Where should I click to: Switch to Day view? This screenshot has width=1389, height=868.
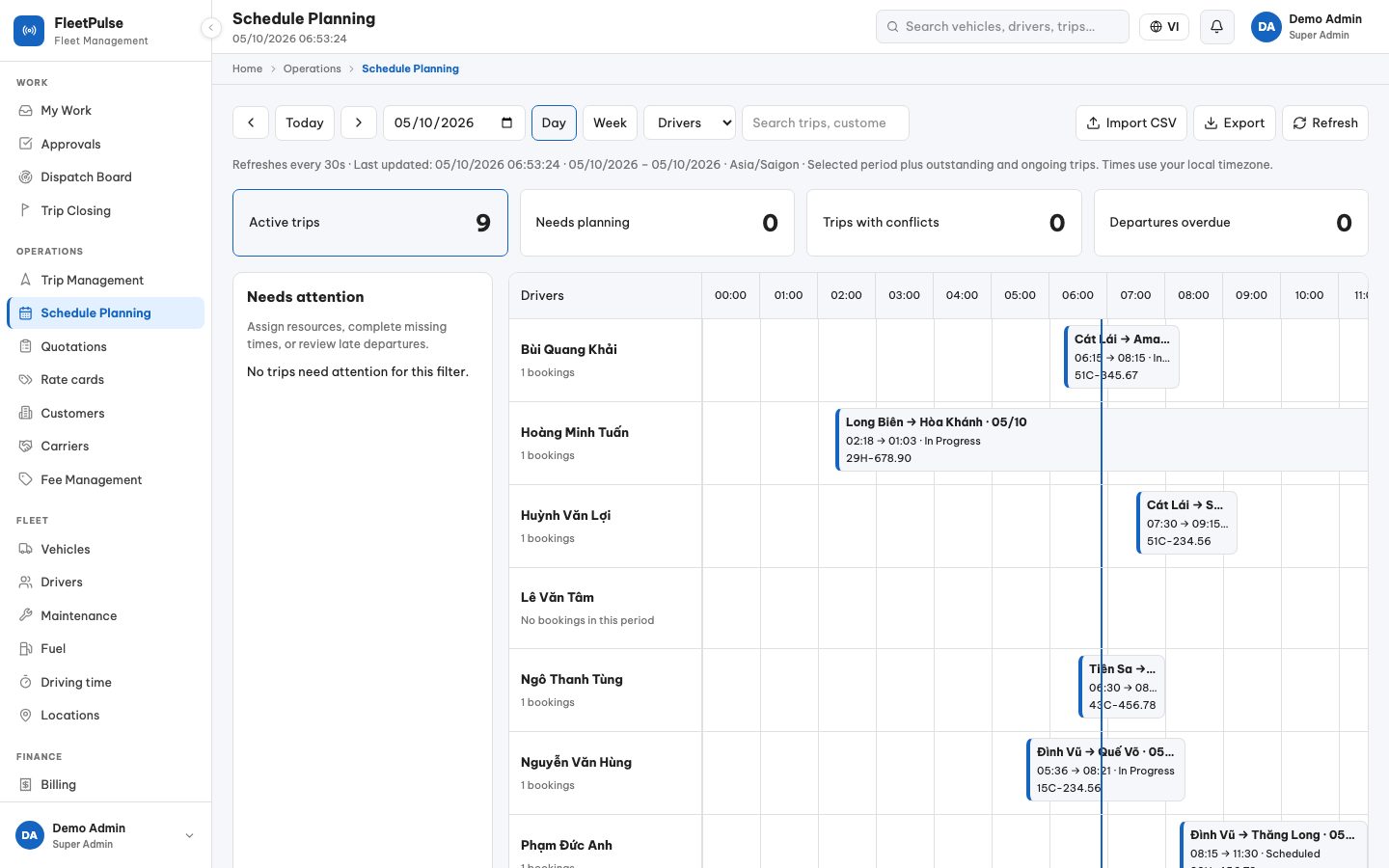click(554, 122)
